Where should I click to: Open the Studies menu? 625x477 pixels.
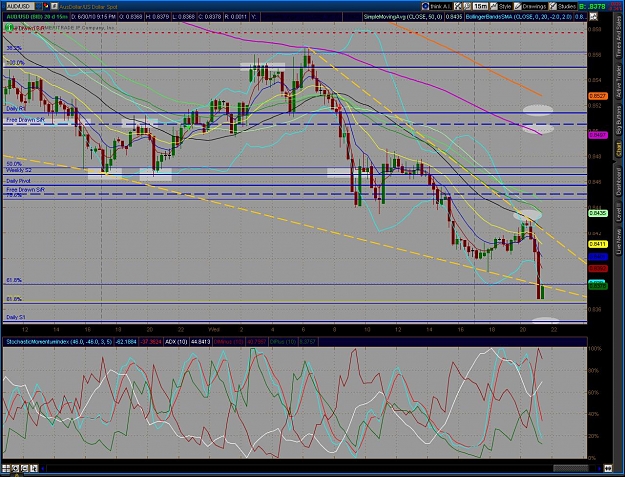[x=566, y=6]
